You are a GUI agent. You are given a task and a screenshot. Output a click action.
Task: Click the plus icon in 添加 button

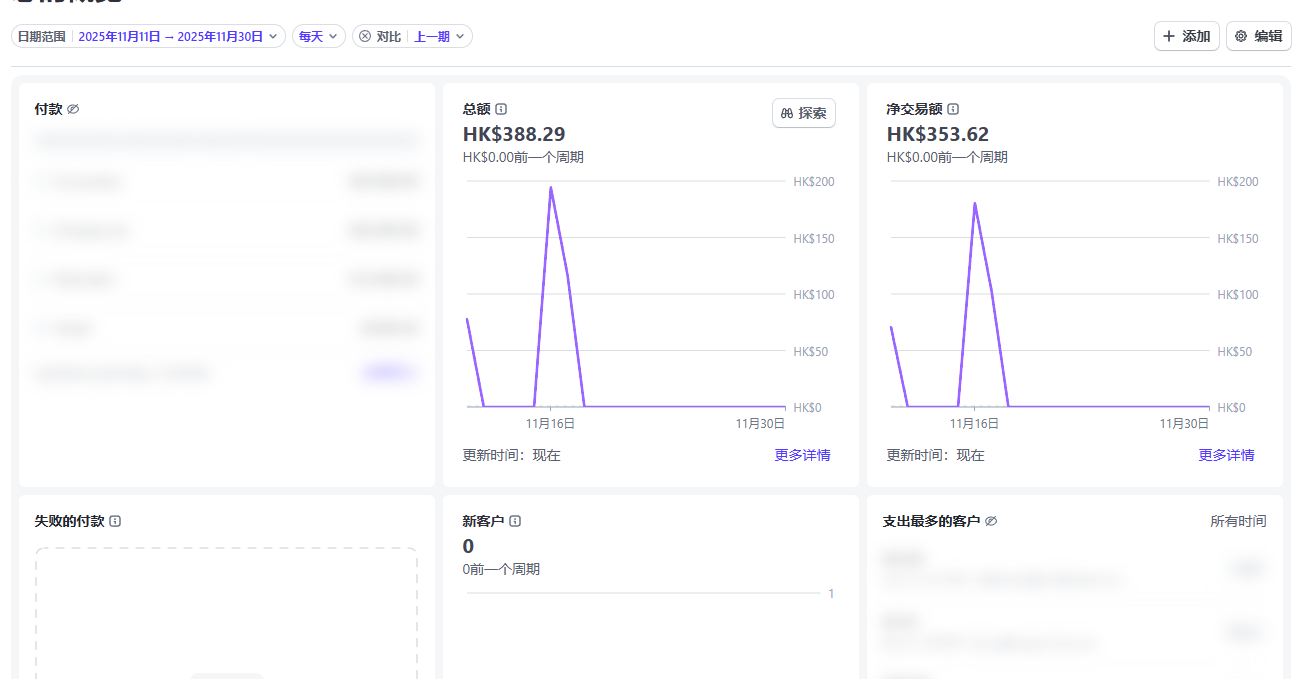[x=1169, y=36]
